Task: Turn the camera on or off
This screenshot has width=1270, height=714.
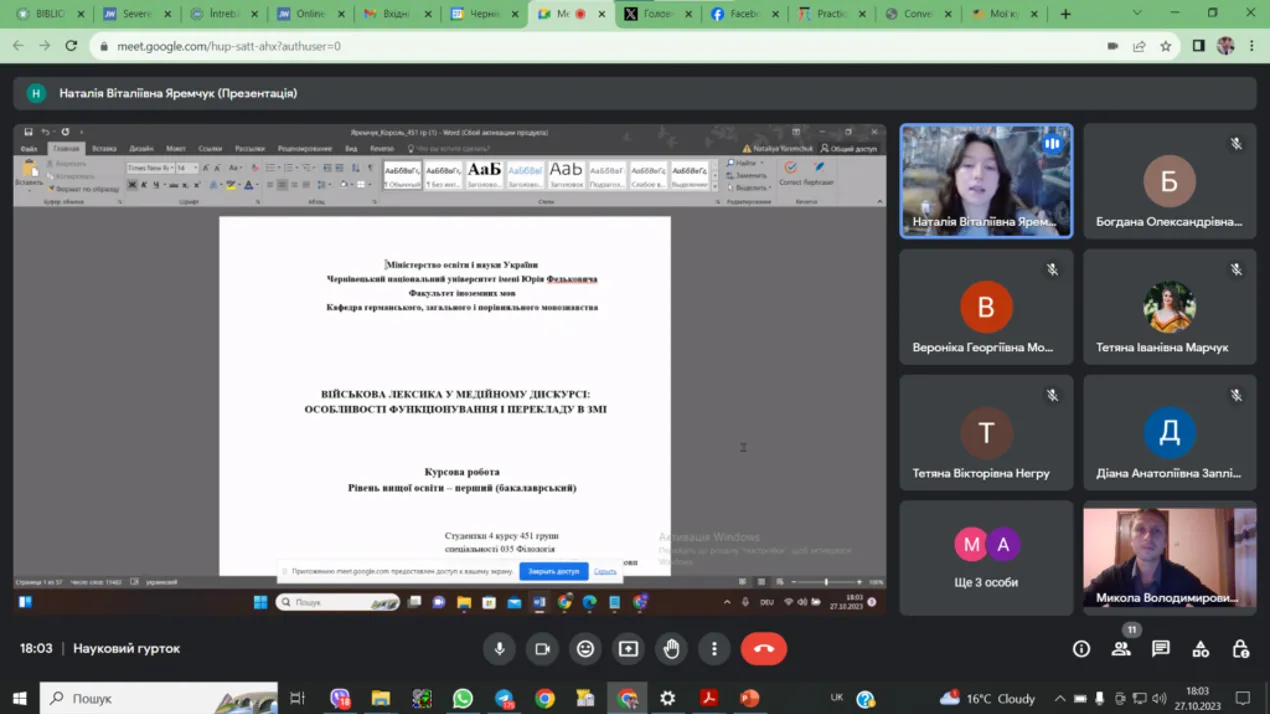Action: 542,649
